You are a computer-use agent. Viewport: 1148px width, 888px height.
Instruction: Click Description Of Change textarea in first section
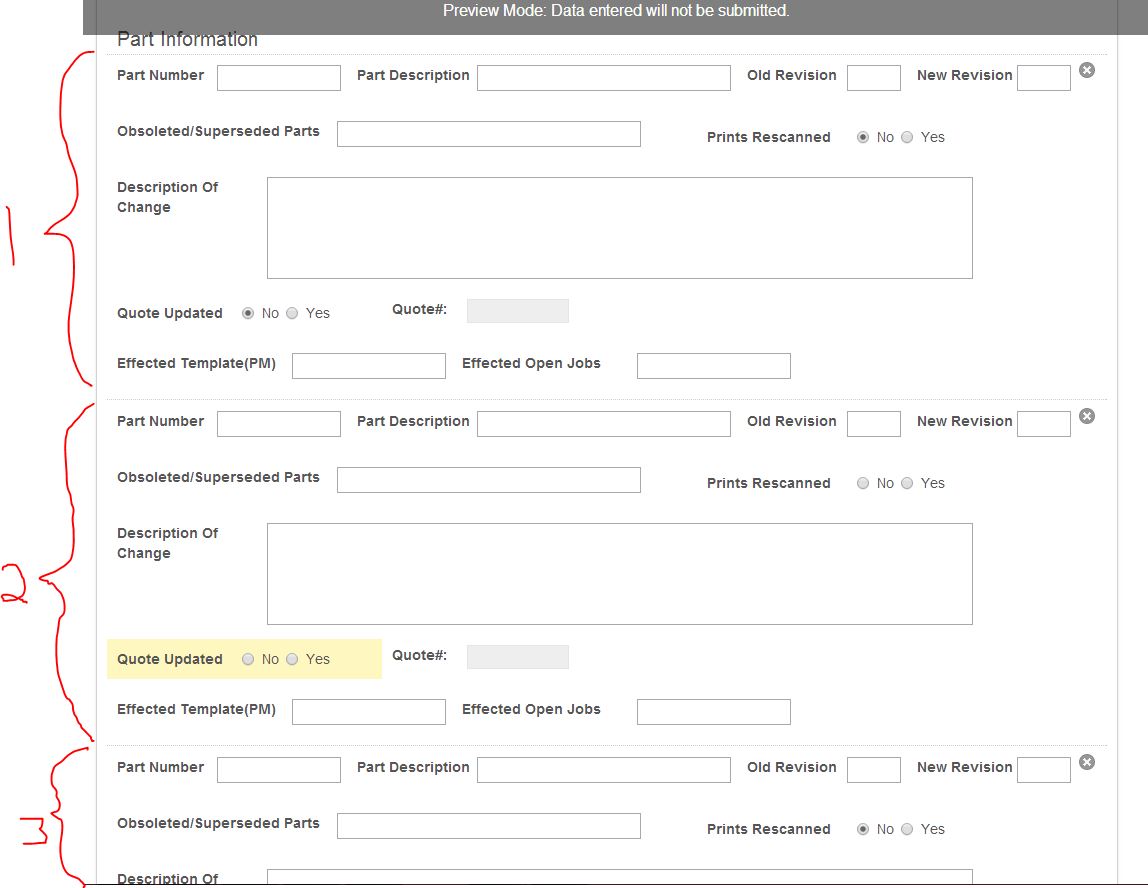click(x=619, y=228)
